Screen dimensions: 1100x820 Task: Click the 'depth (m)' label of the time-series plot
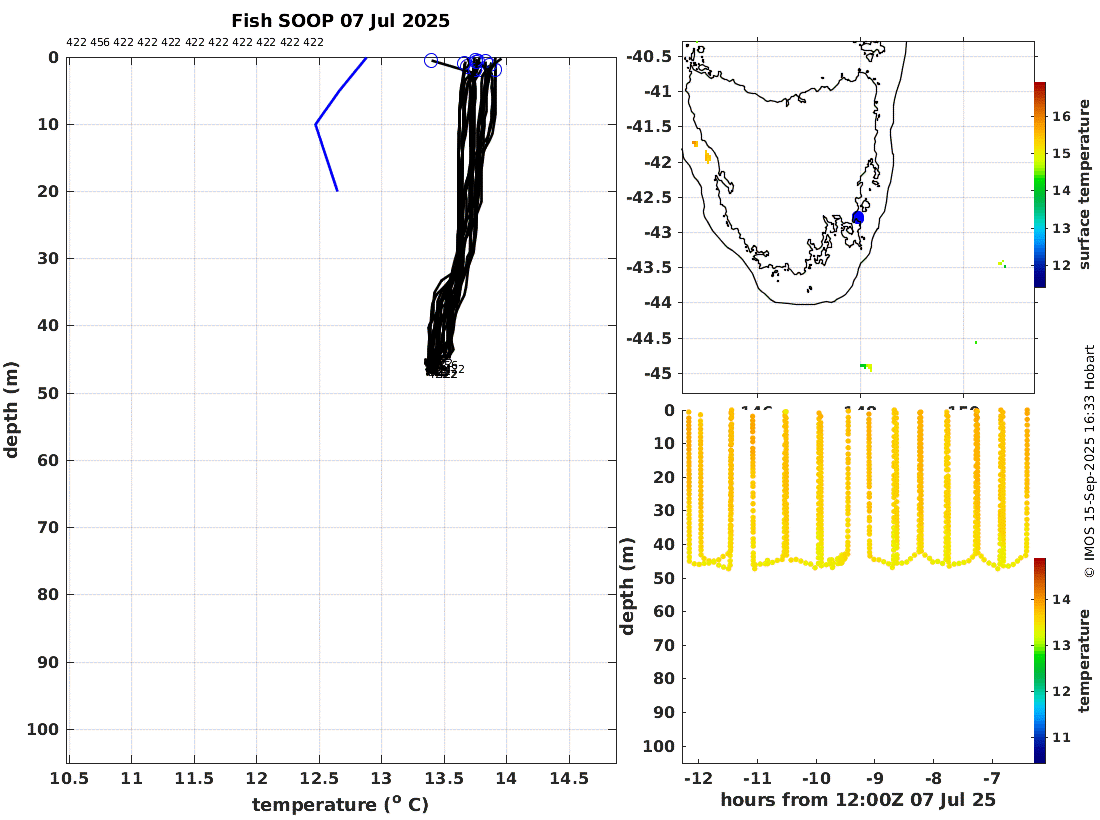point(627,586)
